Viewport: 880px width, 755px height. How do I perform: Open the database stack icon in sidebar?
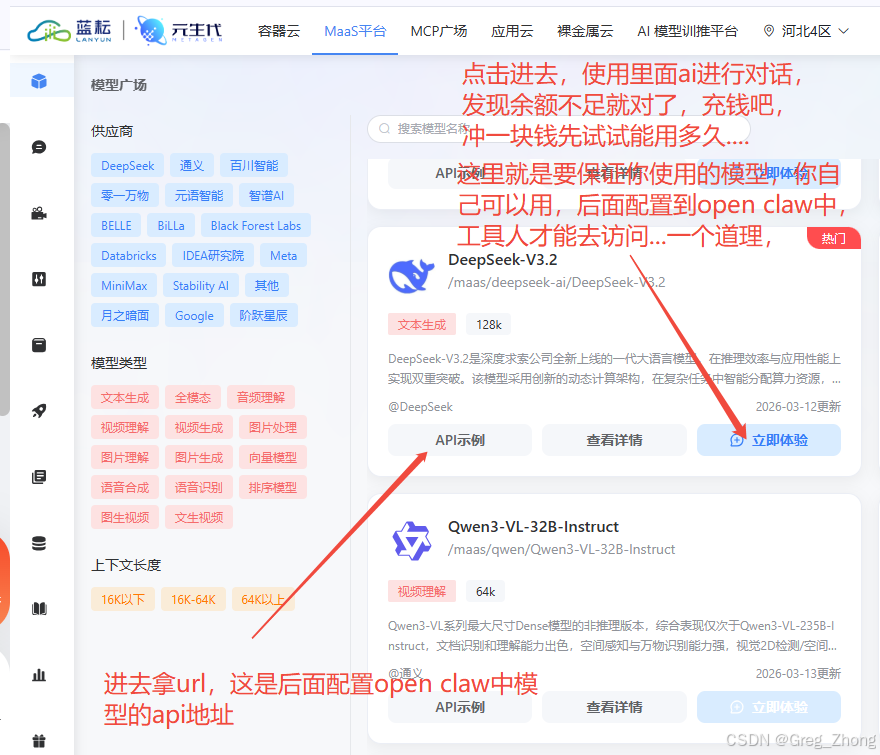point(39,543)
